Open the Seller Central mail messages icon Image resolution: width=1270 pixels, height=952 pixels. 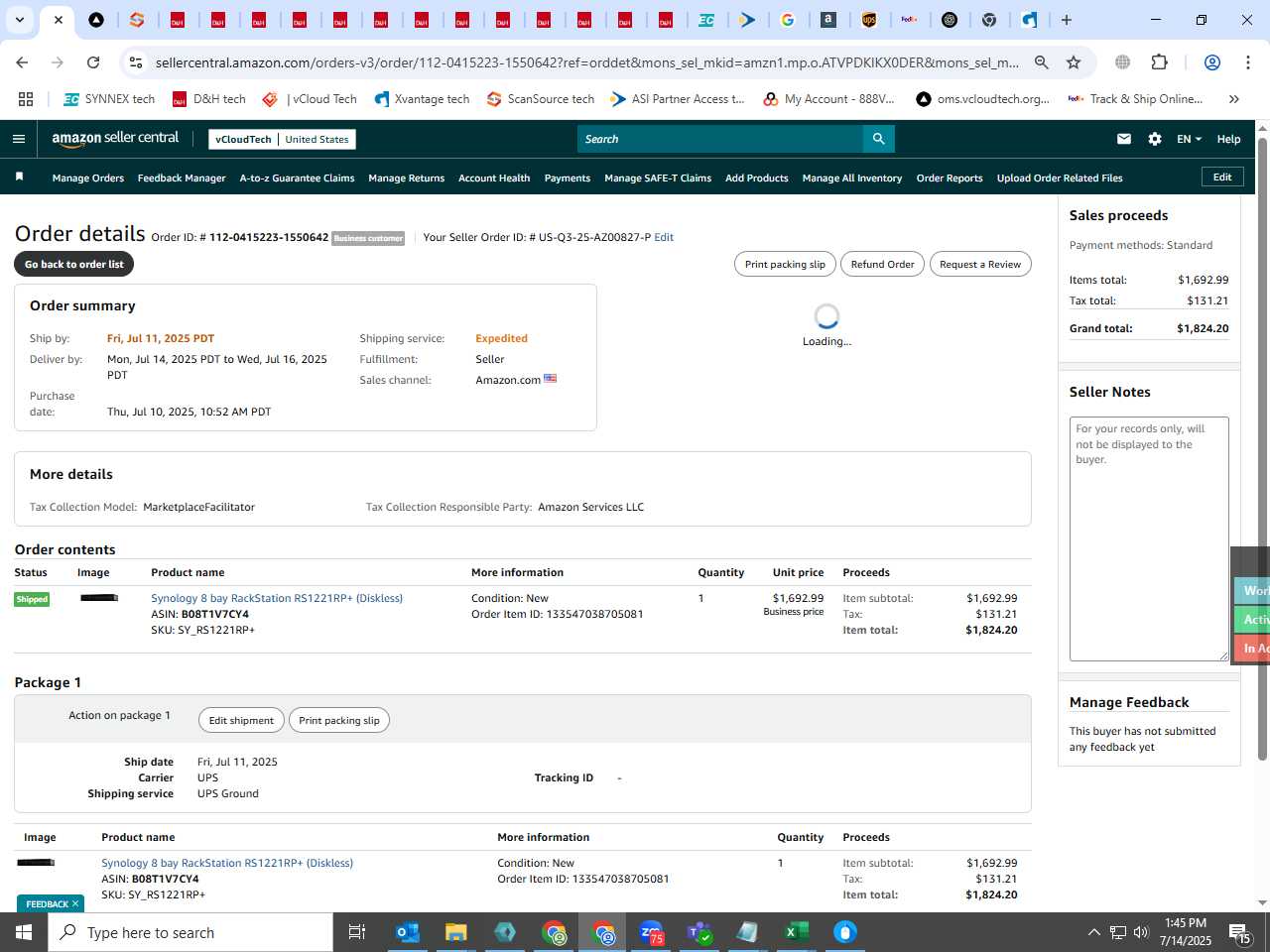coord(1124,139)
